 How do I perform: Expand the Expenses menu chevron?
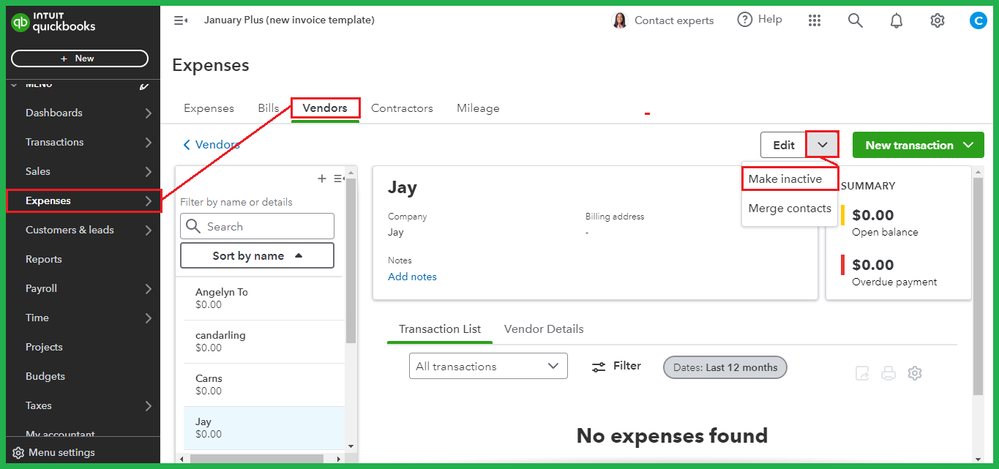[x=148, y=201]
